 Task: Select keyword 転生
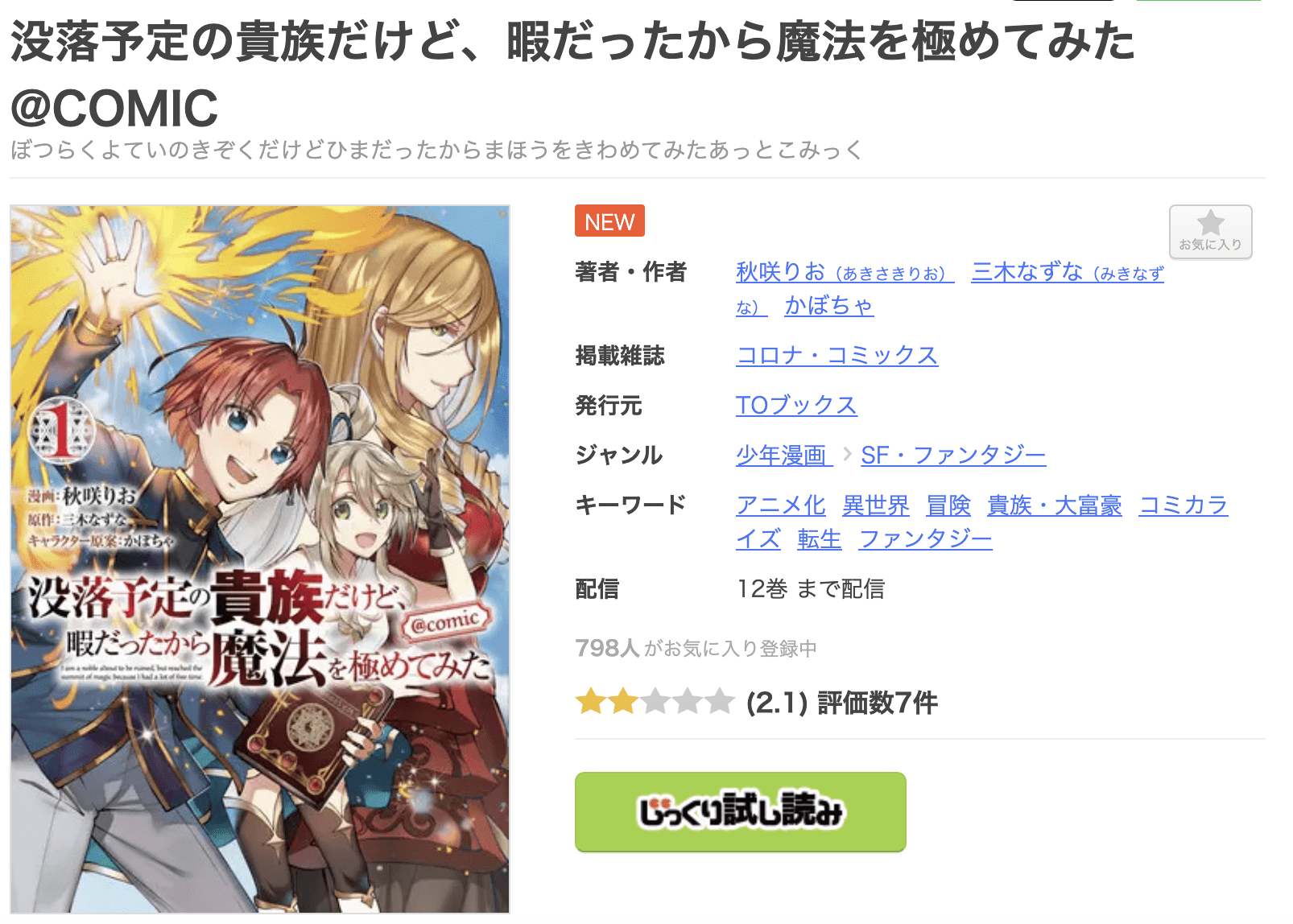click(x=820, y=539)
